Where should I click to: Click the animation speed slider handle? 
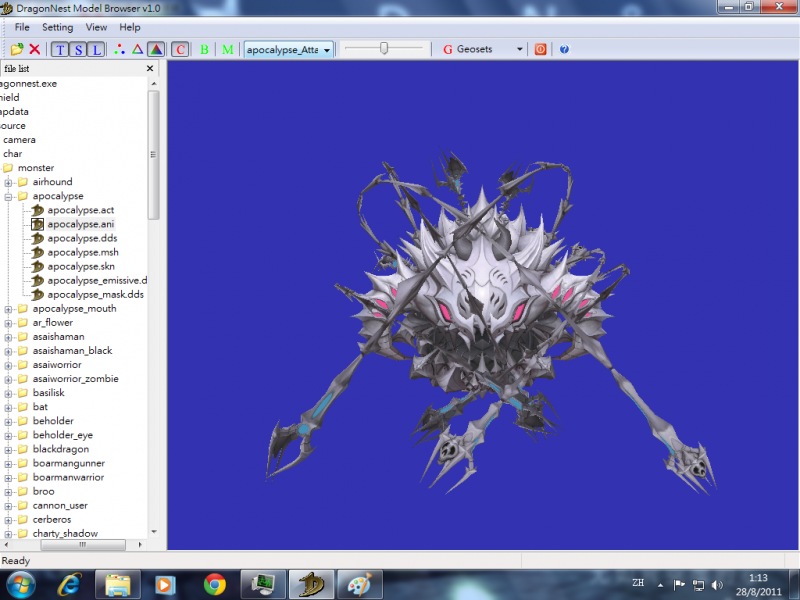(384, 48)
